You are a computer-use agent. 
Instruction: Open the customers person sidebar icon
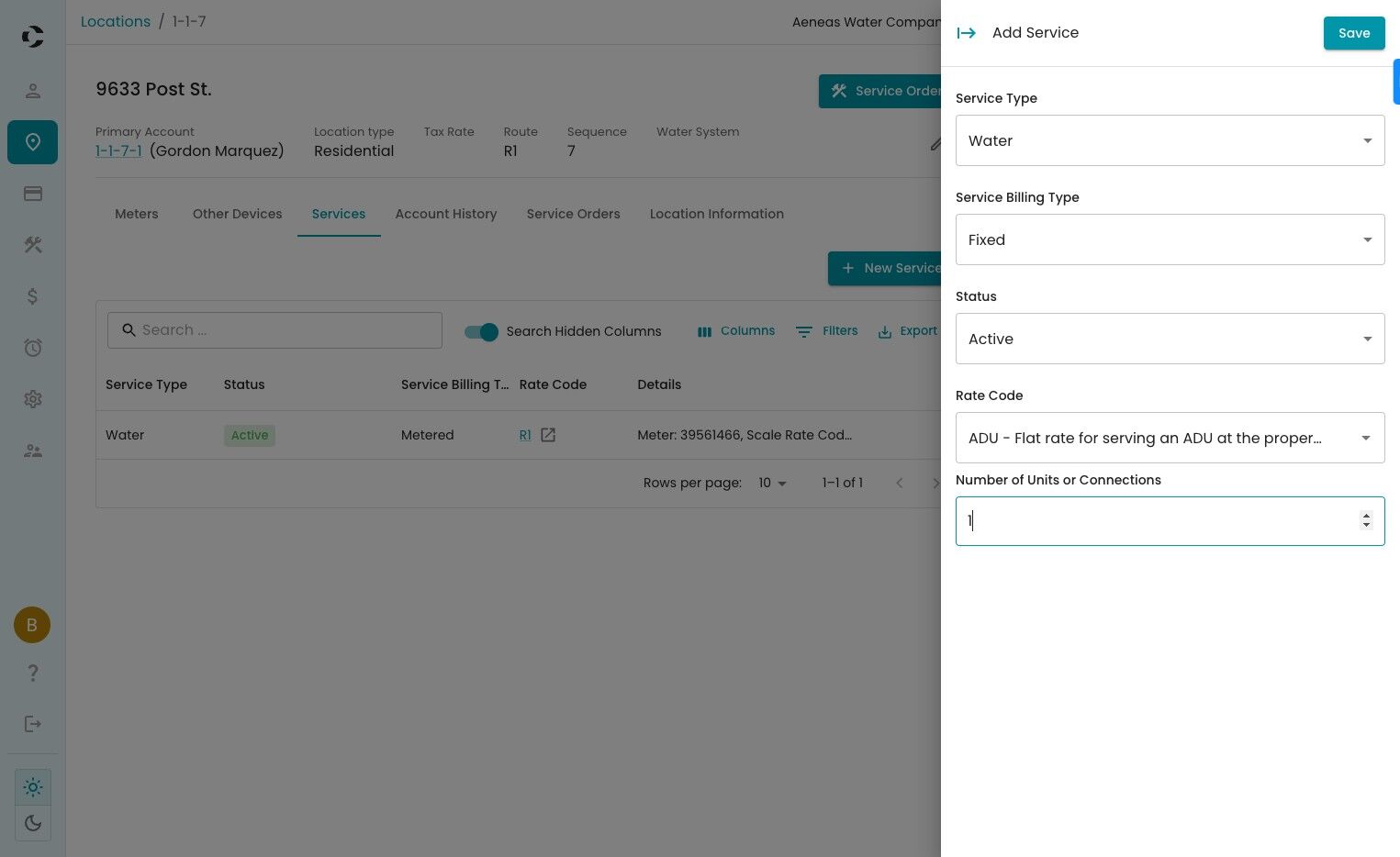[33, 91]
